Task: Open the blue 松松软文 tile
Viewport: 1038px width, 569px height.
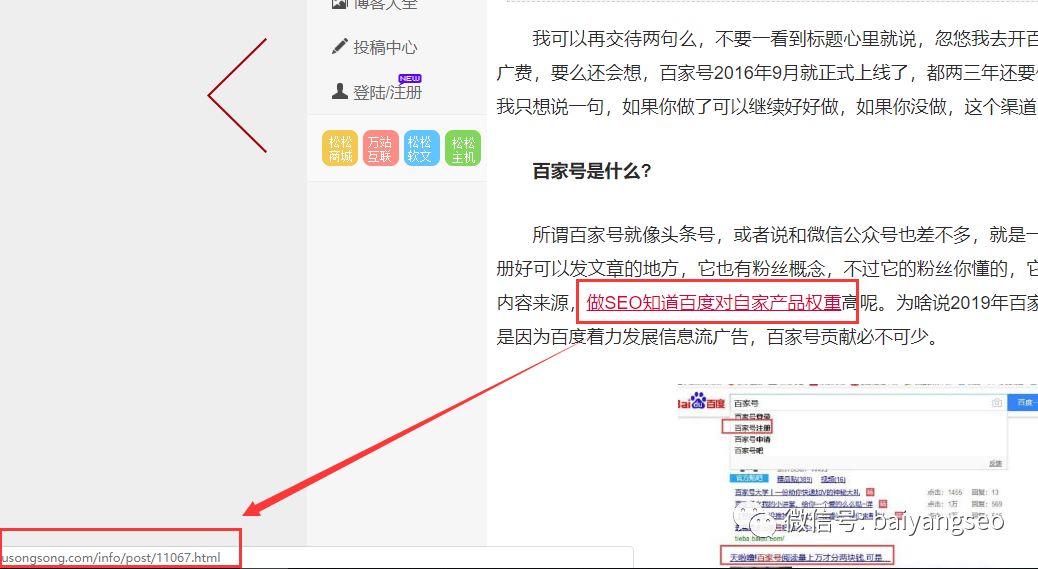Action: 422,148
